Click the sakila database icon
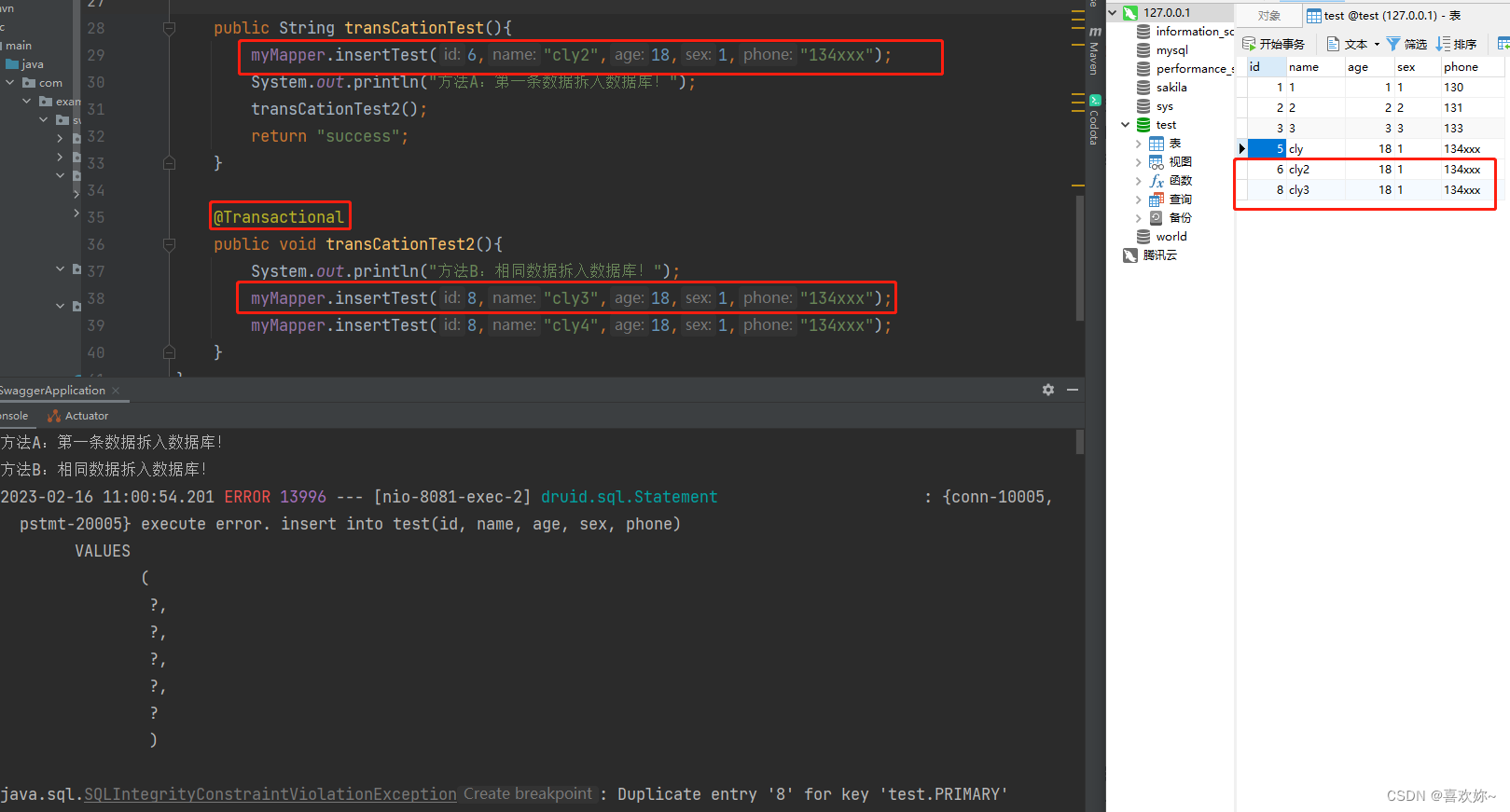Viewport: 1510px width, 812px height. [1143, 88]
